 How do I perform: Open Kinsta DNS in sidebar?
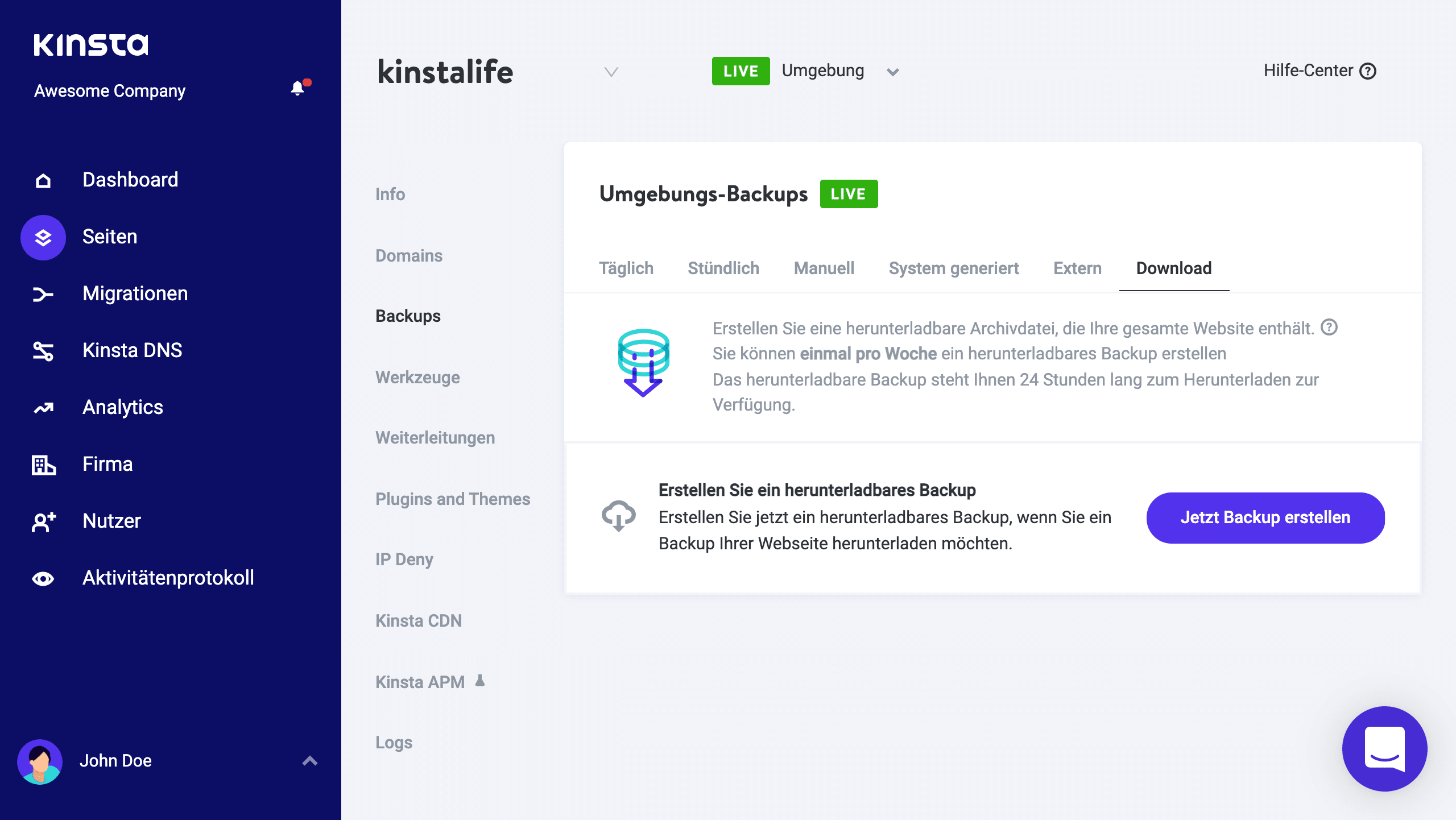133,350
